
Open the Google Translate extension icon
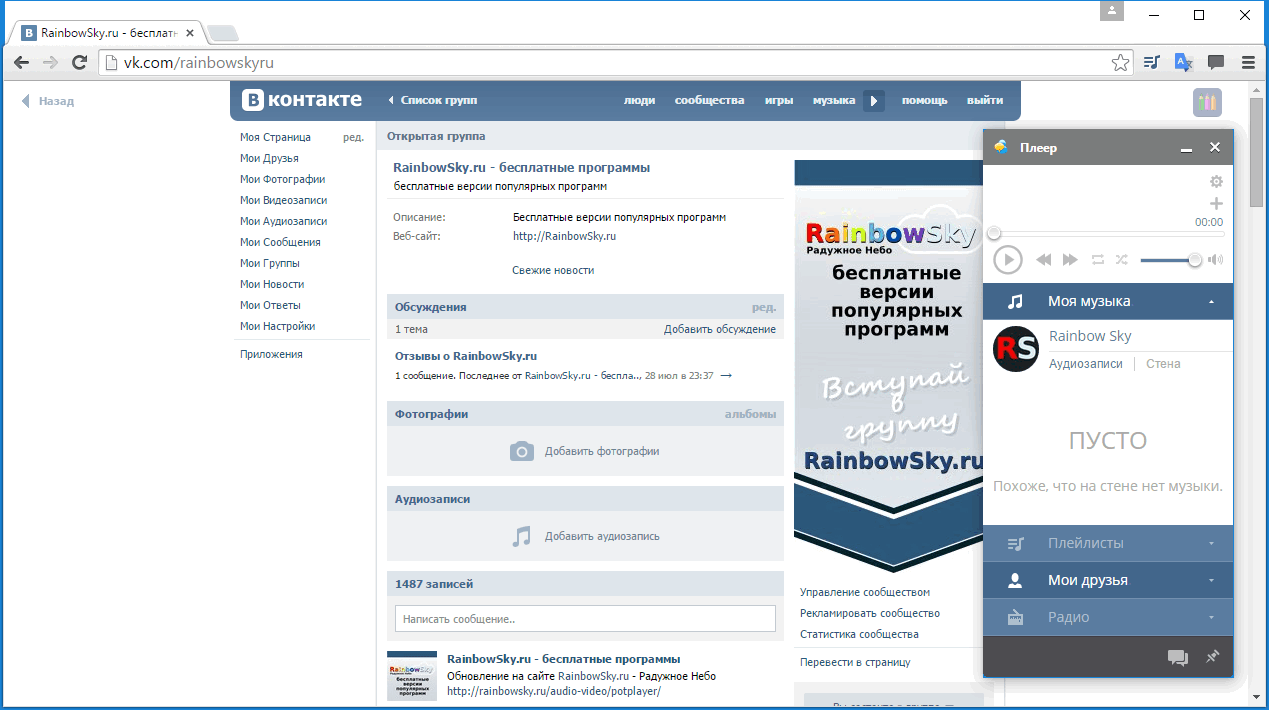[1184, 63]
